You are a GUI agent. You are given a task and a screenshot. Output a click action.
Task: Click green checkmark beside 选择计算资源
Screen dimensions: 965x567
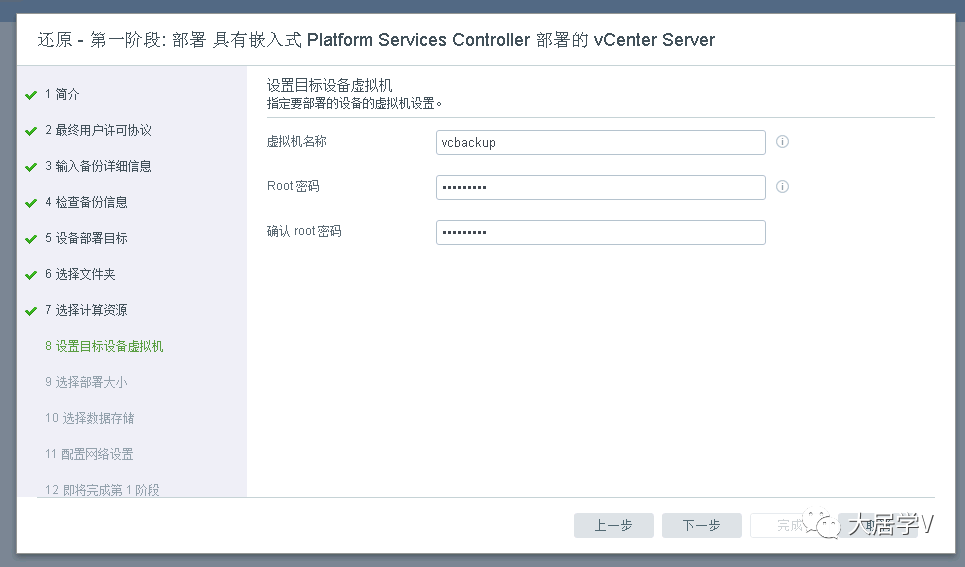tap(31, 311)
